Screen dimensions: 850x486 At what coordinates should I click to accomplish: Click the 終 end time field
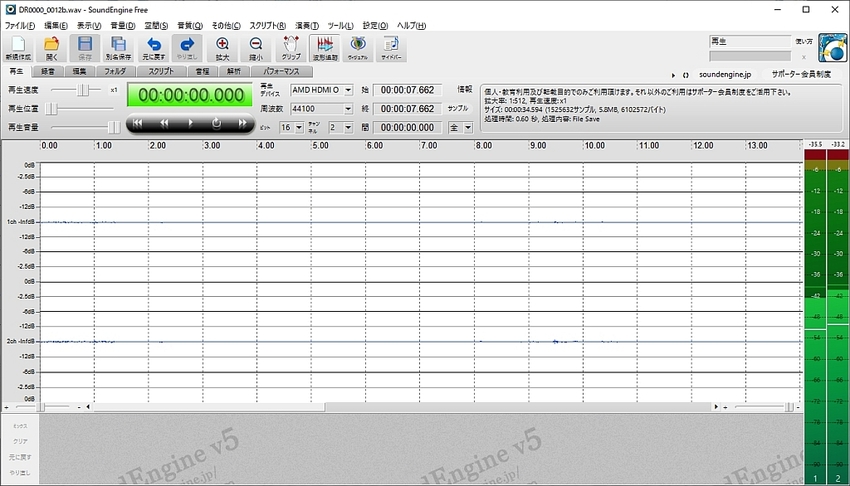pyautogui.click(x=408, y=109)
